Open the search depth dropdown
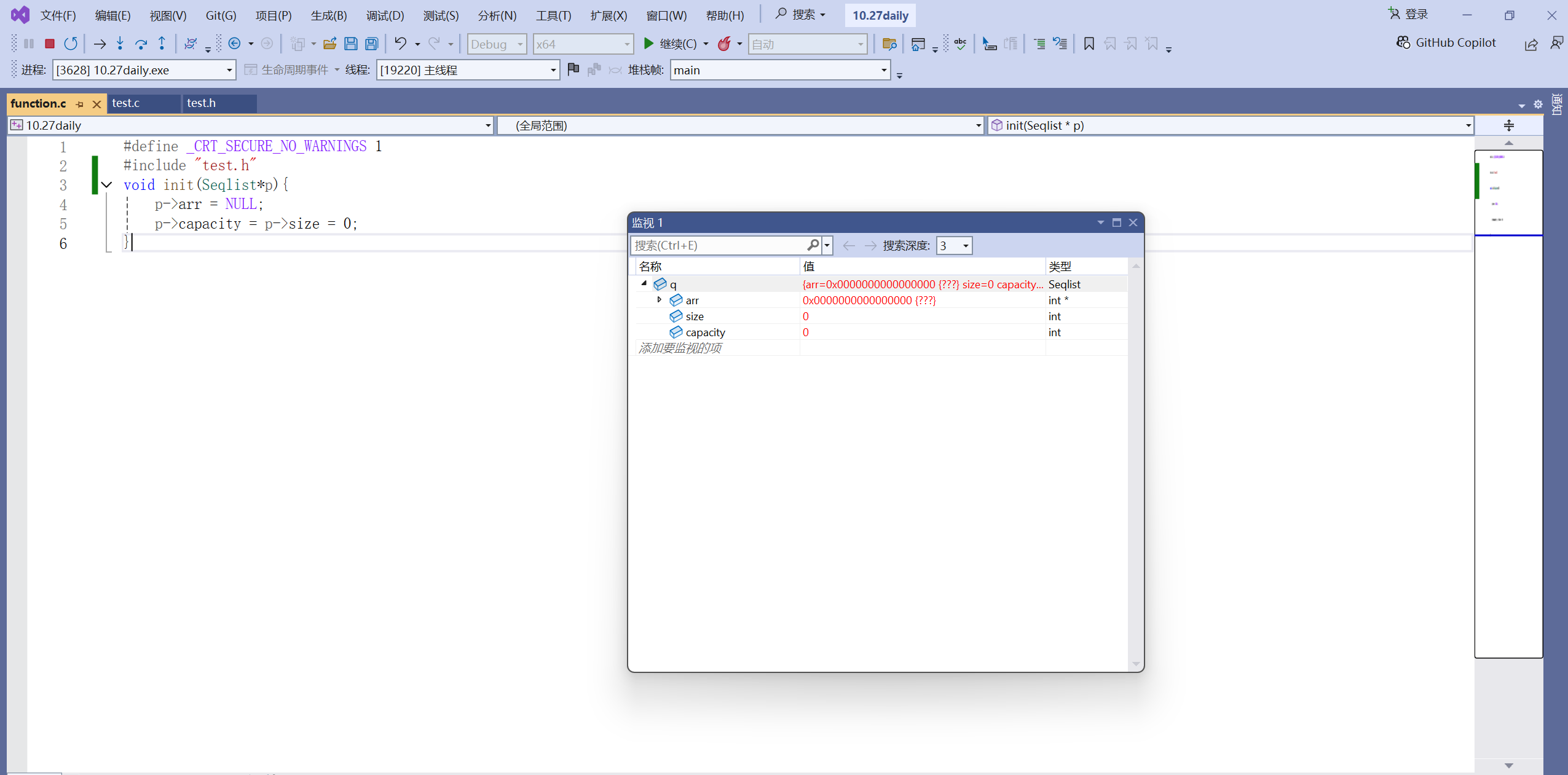 pyautogui.click(x=965, y=246)
